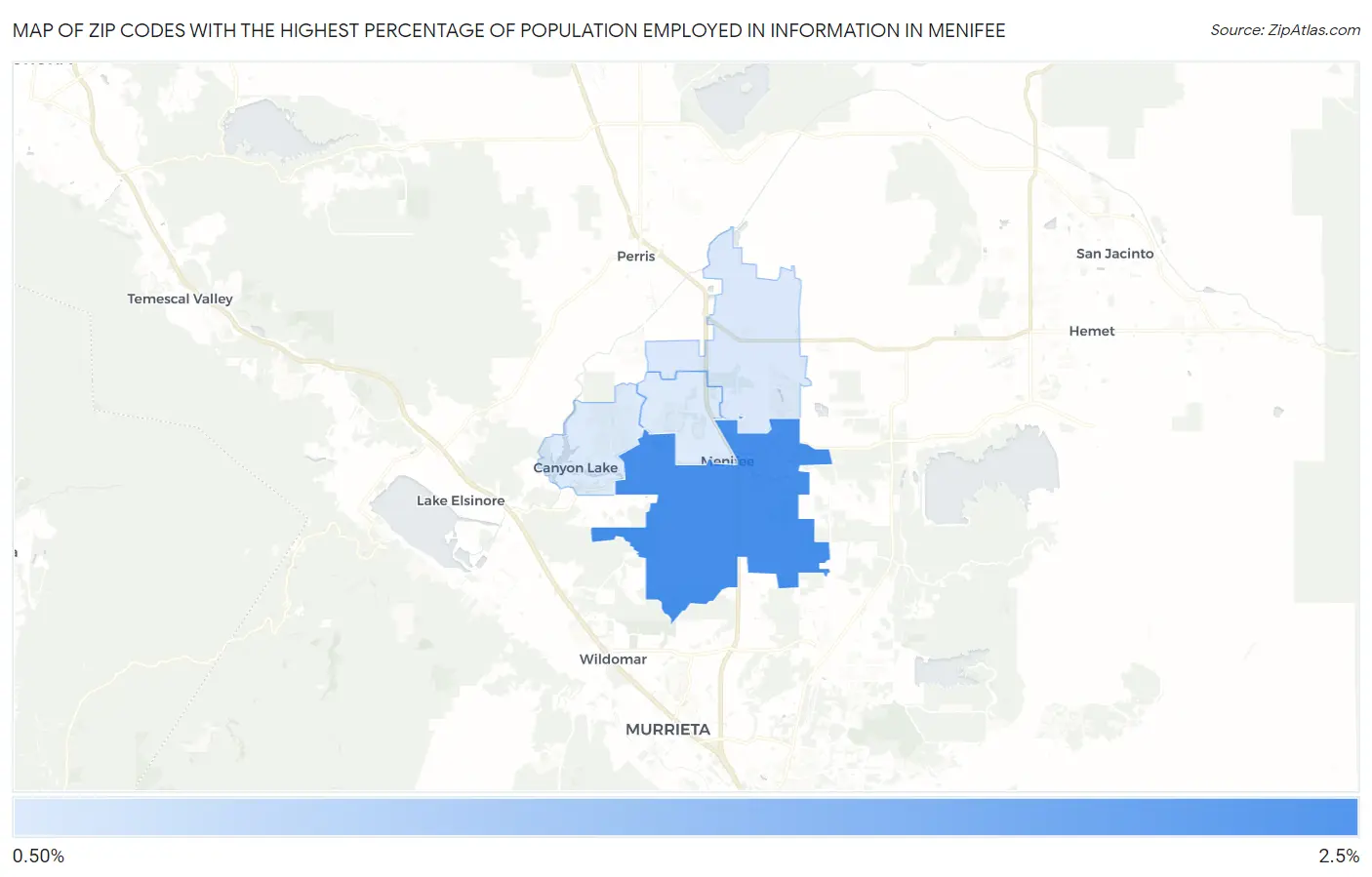Click the 0.50% legend minimum value
Screen dimensions: 1372x877
[38, 857]
